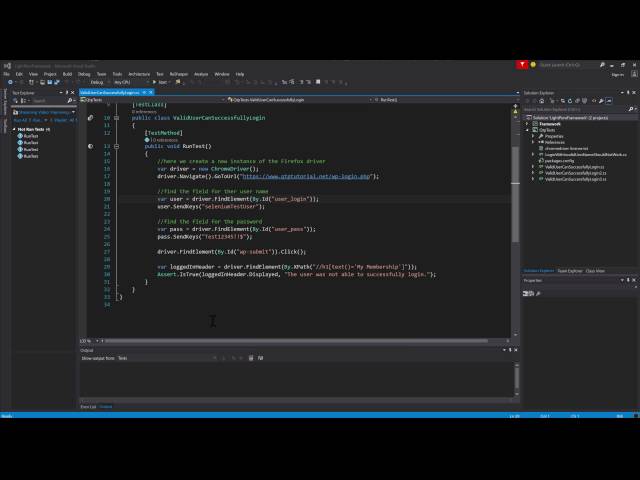
Task: Open the File menu
Action: (6, 74)
